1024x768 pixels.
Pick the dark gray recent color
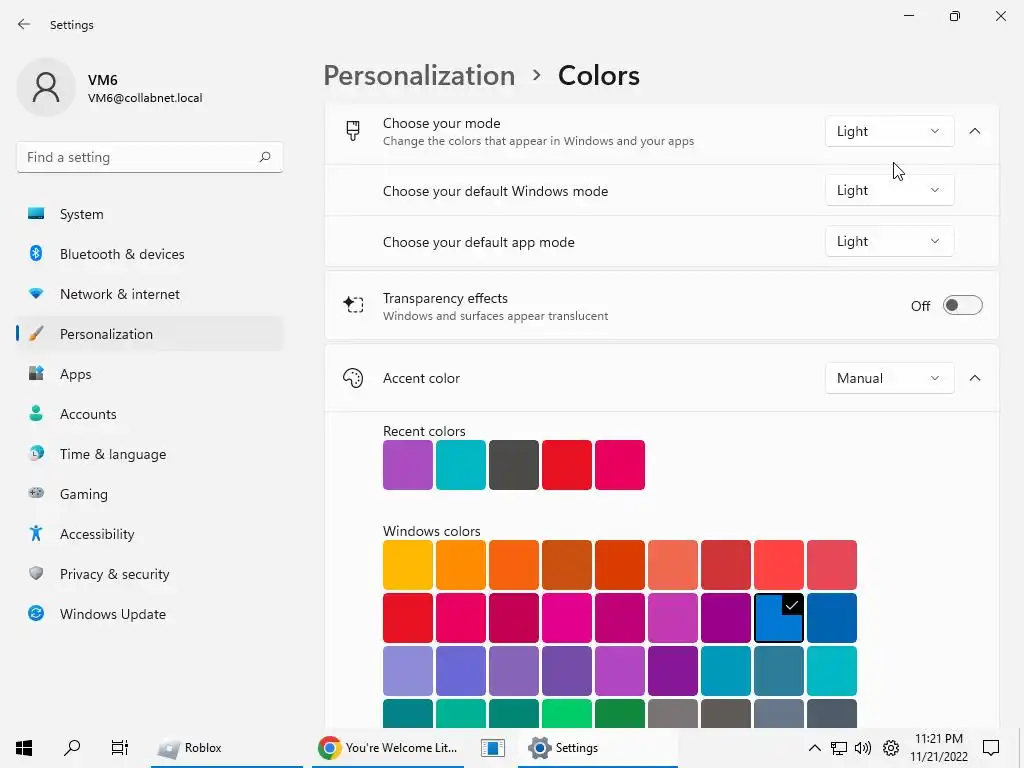pos(513,465)
